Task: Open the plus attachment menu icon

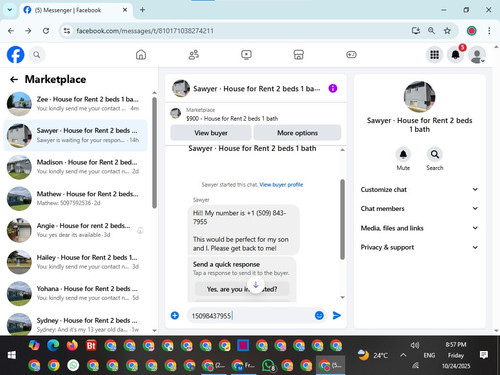Action: 175,315
